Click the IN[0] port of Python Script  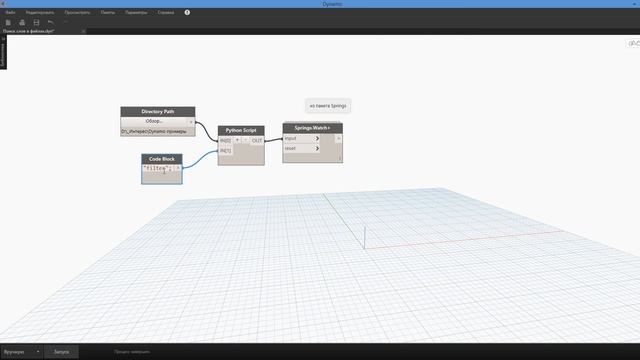[x=225, y=140]
